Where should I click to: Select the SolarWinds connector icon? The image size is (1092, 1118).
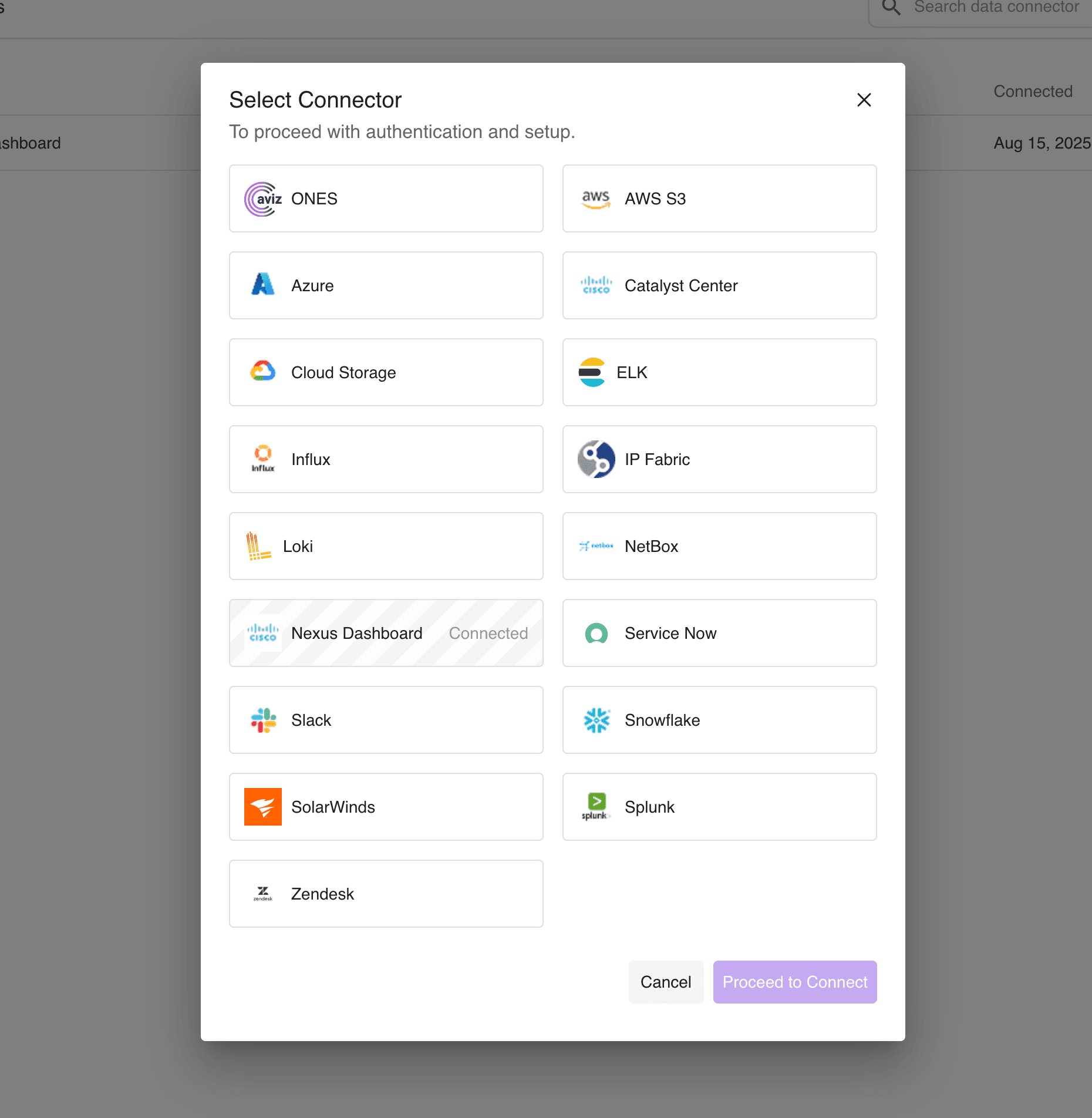point(262,807)
